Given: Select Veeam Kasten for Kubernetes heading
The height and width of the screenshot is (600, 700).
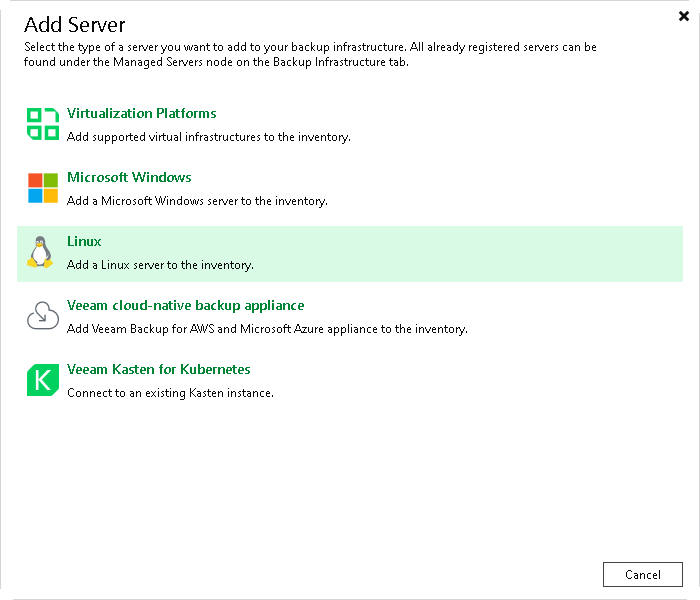Looking at the screenshot, I should tap(158, 369).
